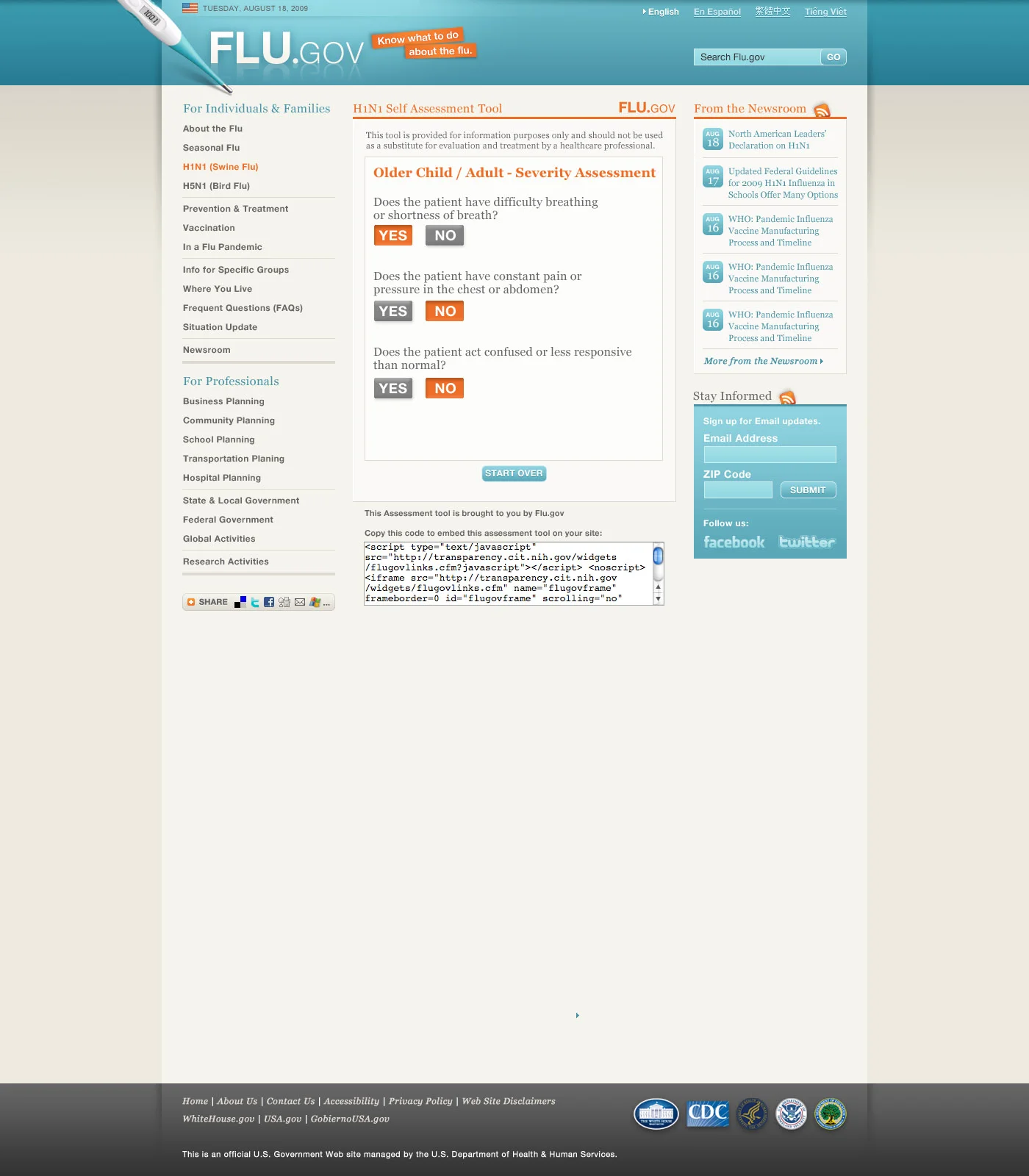1029x1176 pixels.
Task: Open Updated Federal Guidelines for Schools article
Action: [x=783, y=183]
